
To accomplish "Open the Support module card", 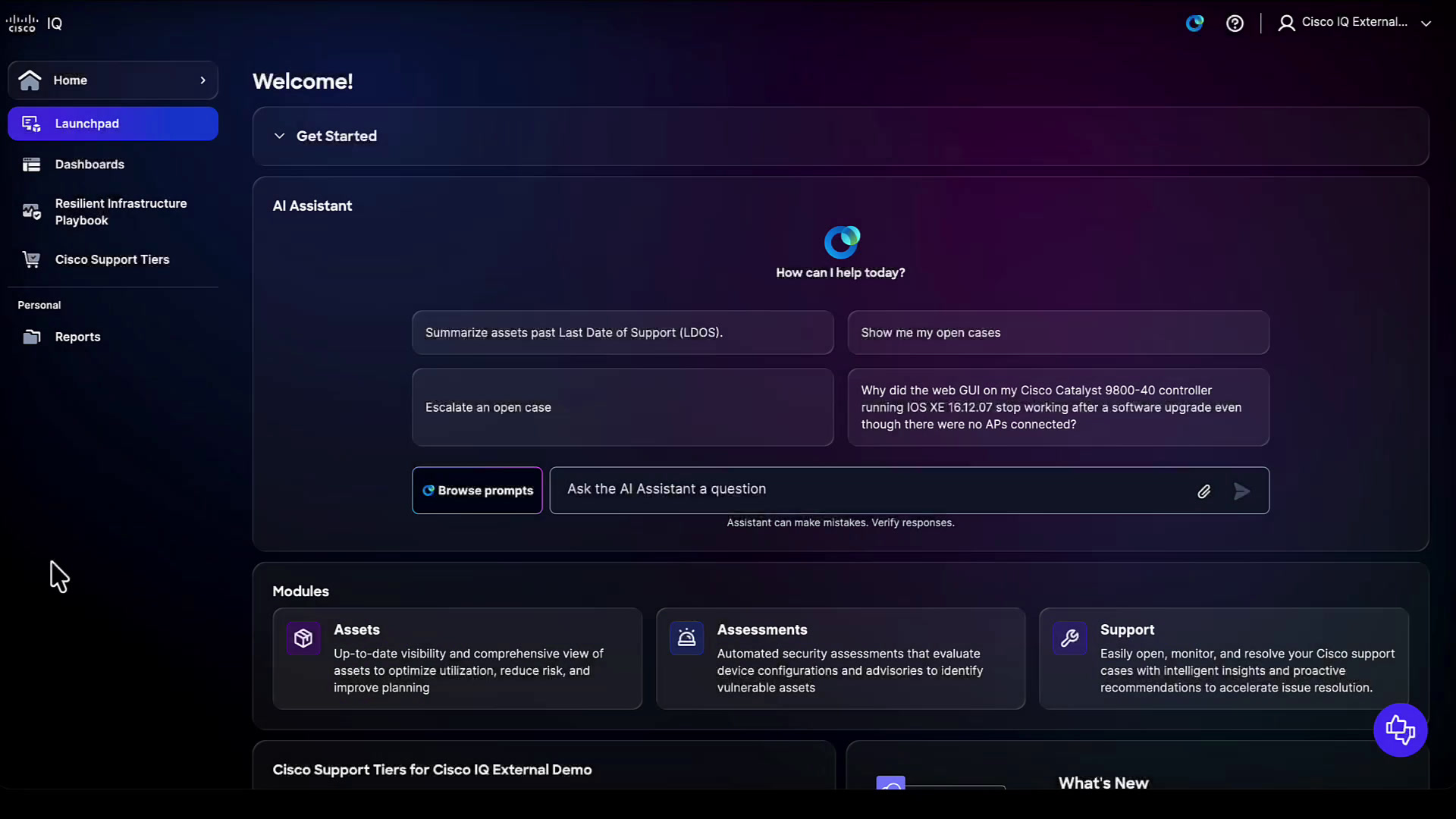I will coord(1223,658).
